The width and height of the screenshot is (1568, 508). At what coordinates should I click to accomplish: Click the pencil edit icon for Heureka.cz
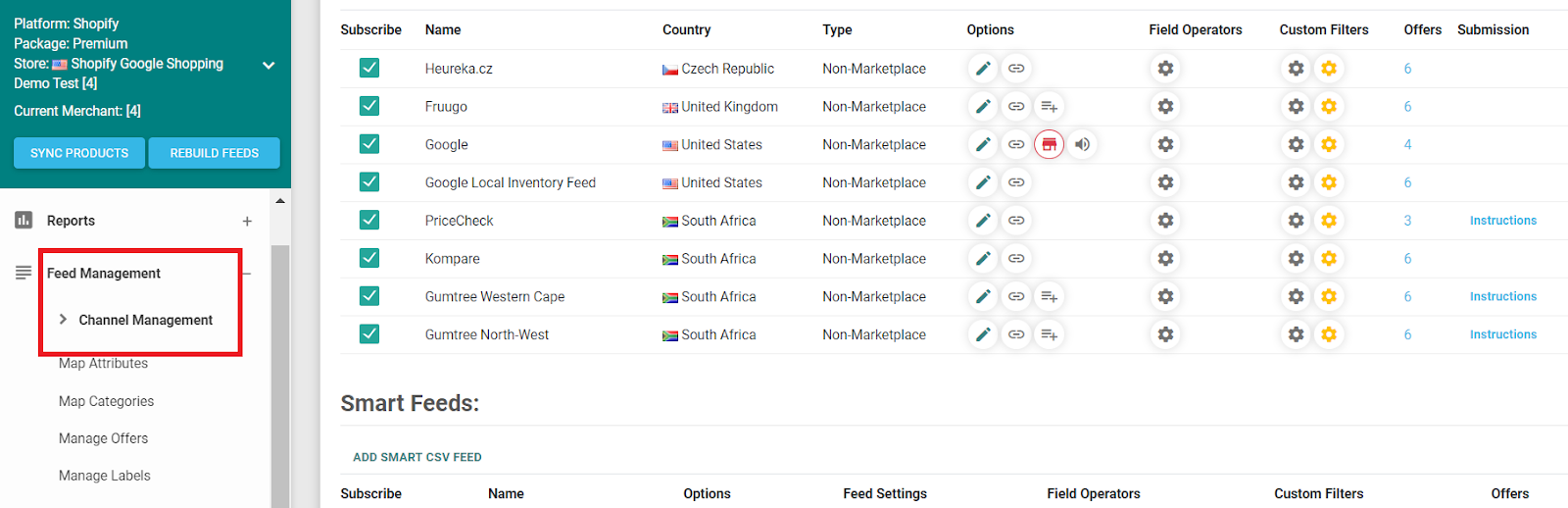coord(983,69)
